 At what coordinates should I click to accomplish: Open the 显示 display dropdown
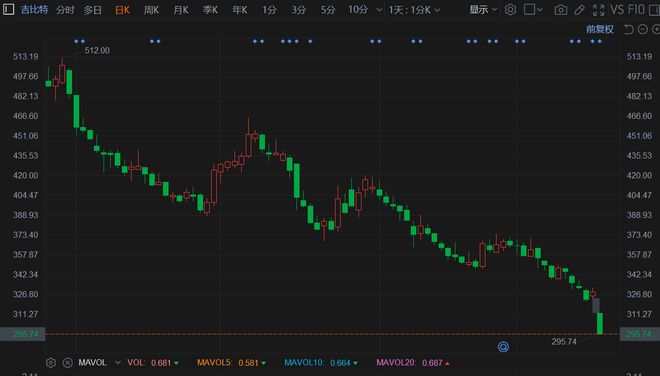pyautogui.click(x=483, y=10)
